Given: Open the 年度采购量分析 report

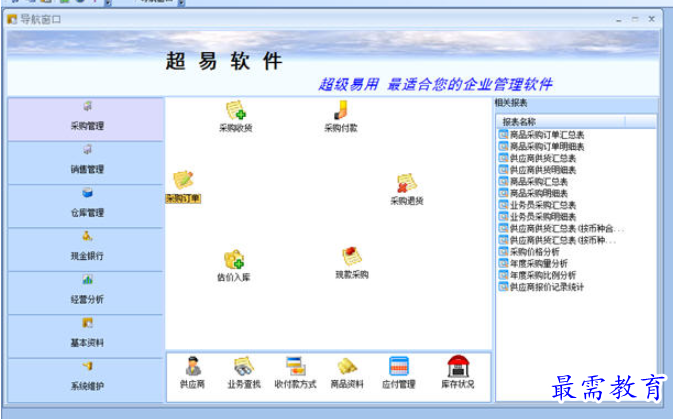Looking at the screenshot, I should pos(533,263).
